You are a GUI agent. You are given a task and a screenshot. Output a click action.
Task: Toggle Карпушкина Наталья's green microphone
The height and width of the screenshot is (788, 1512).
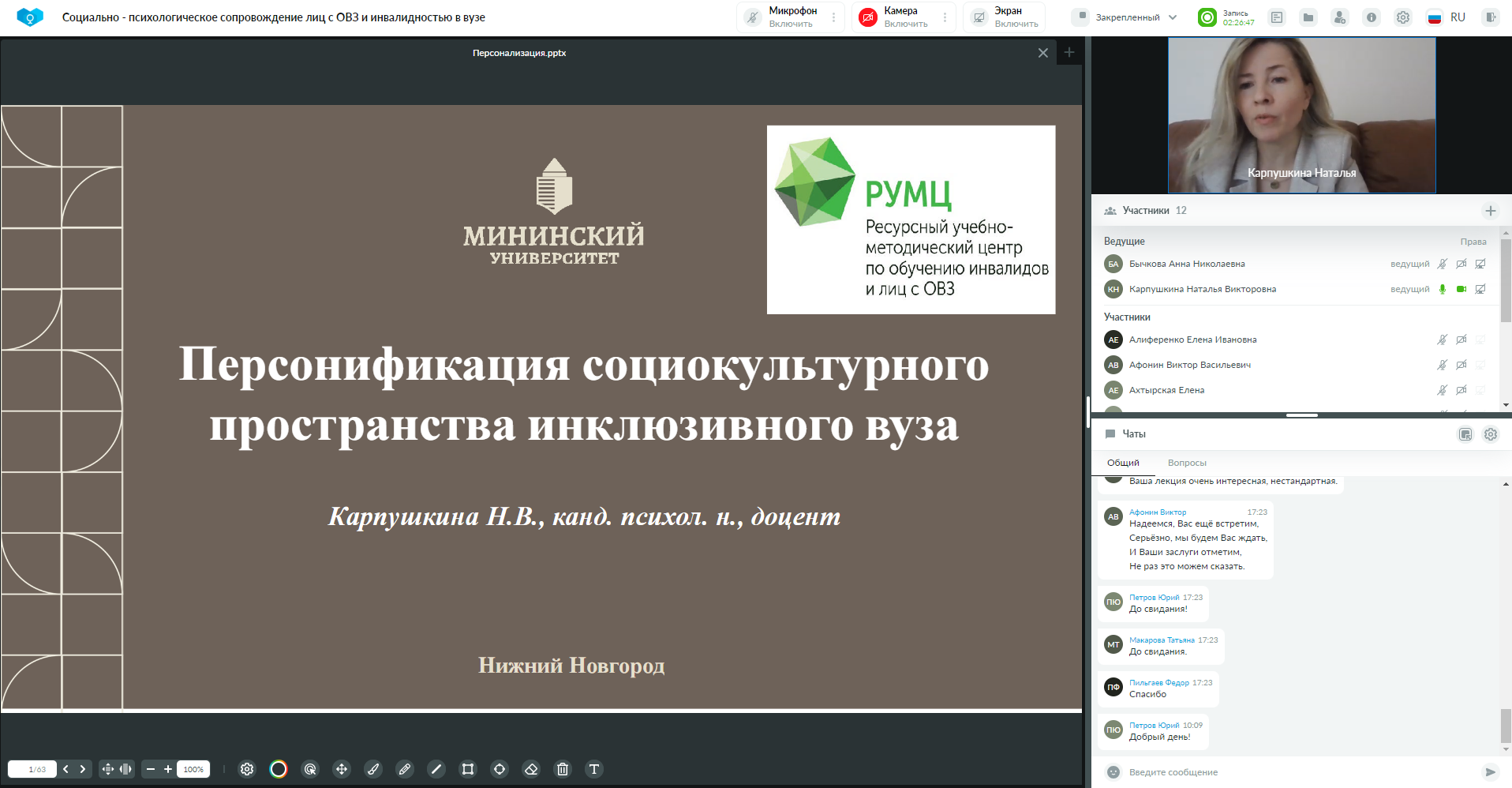pyautogui.click(x=1443, y=289)
